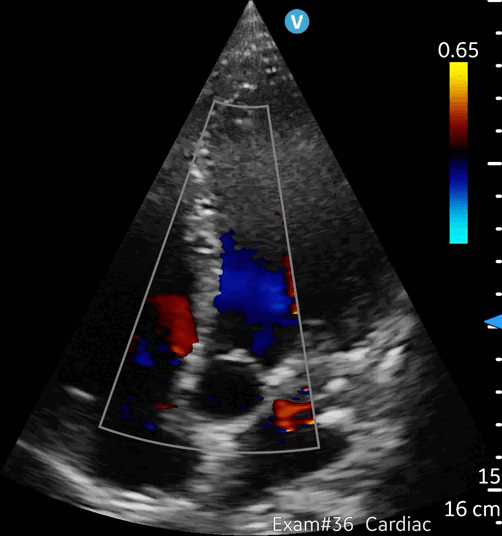The image size is (502, 536).
Task: Click the Cardiac preset label
Action: 398,524
